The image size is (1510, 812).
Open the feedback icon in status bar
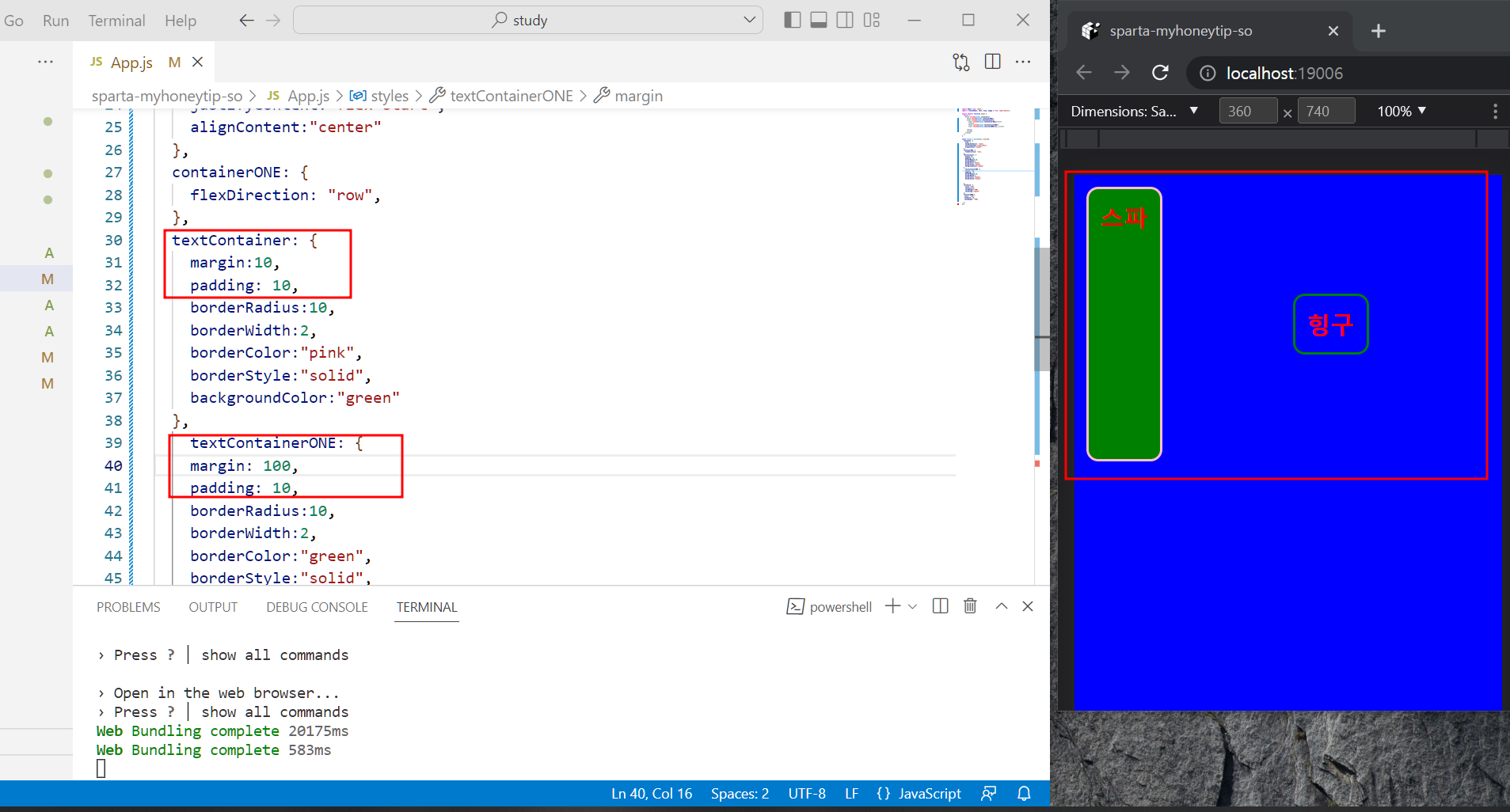click(989, 793)
